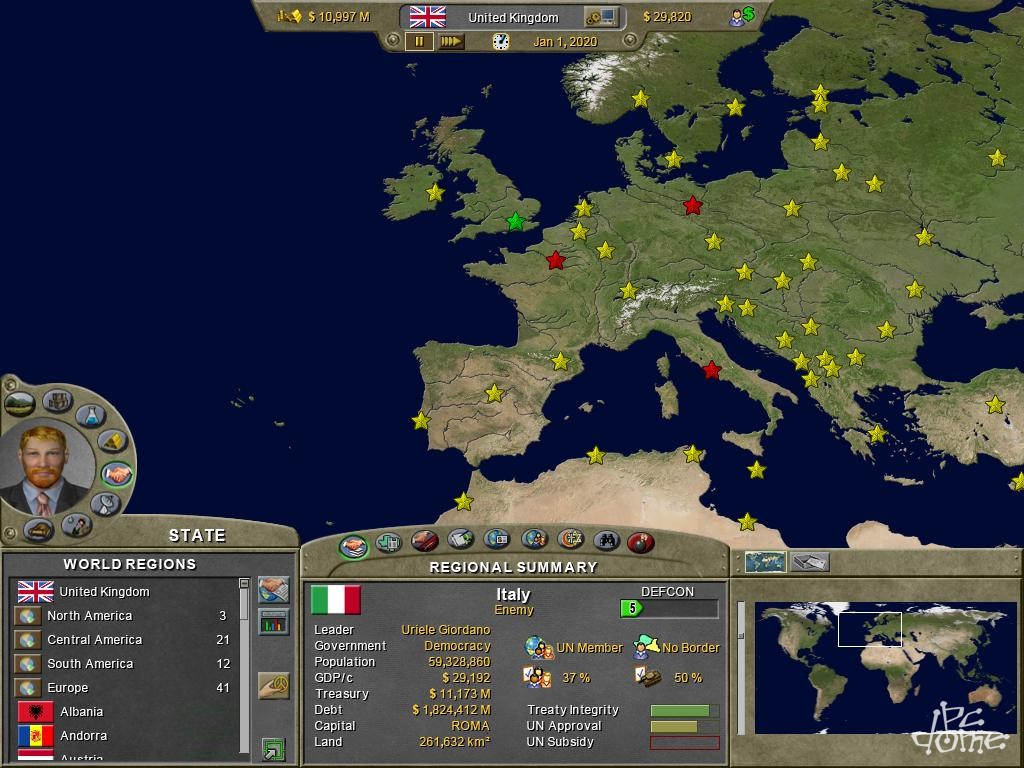This screenshot has height=768, width=1024.
Task: Pause the game with the pause button
Action: (x=419, y=41)
